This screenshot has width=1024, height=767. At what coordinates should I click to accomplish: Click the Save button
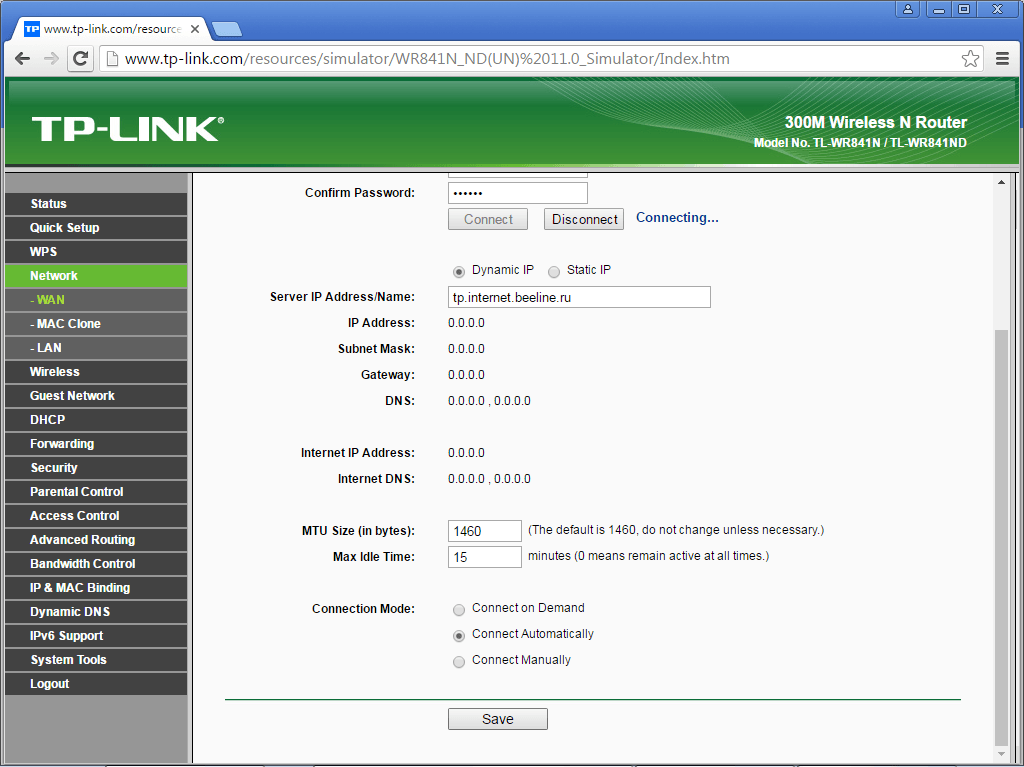497,719
